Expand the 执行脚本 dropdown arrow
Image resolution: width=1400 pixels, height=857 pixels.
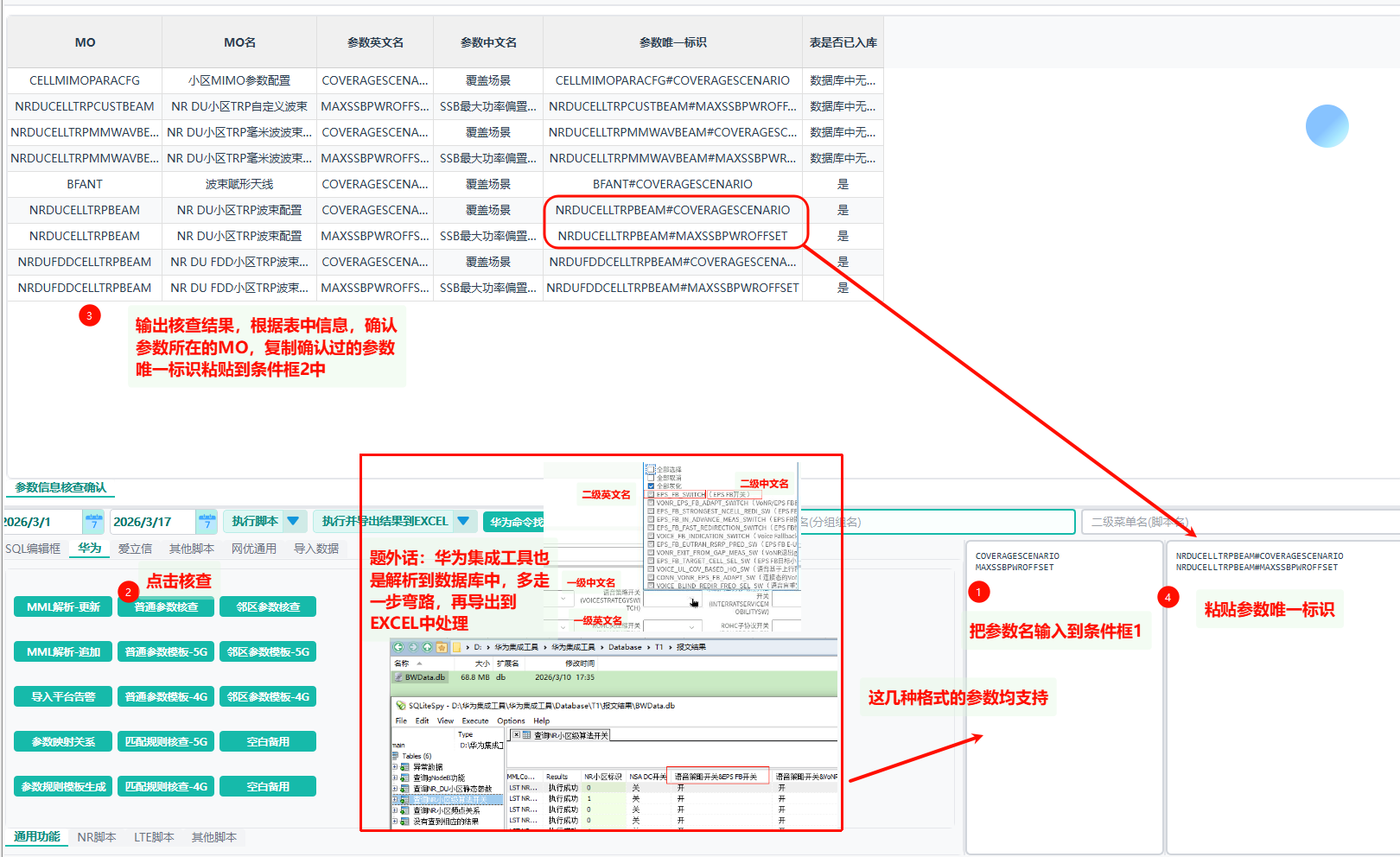point(293,521)
